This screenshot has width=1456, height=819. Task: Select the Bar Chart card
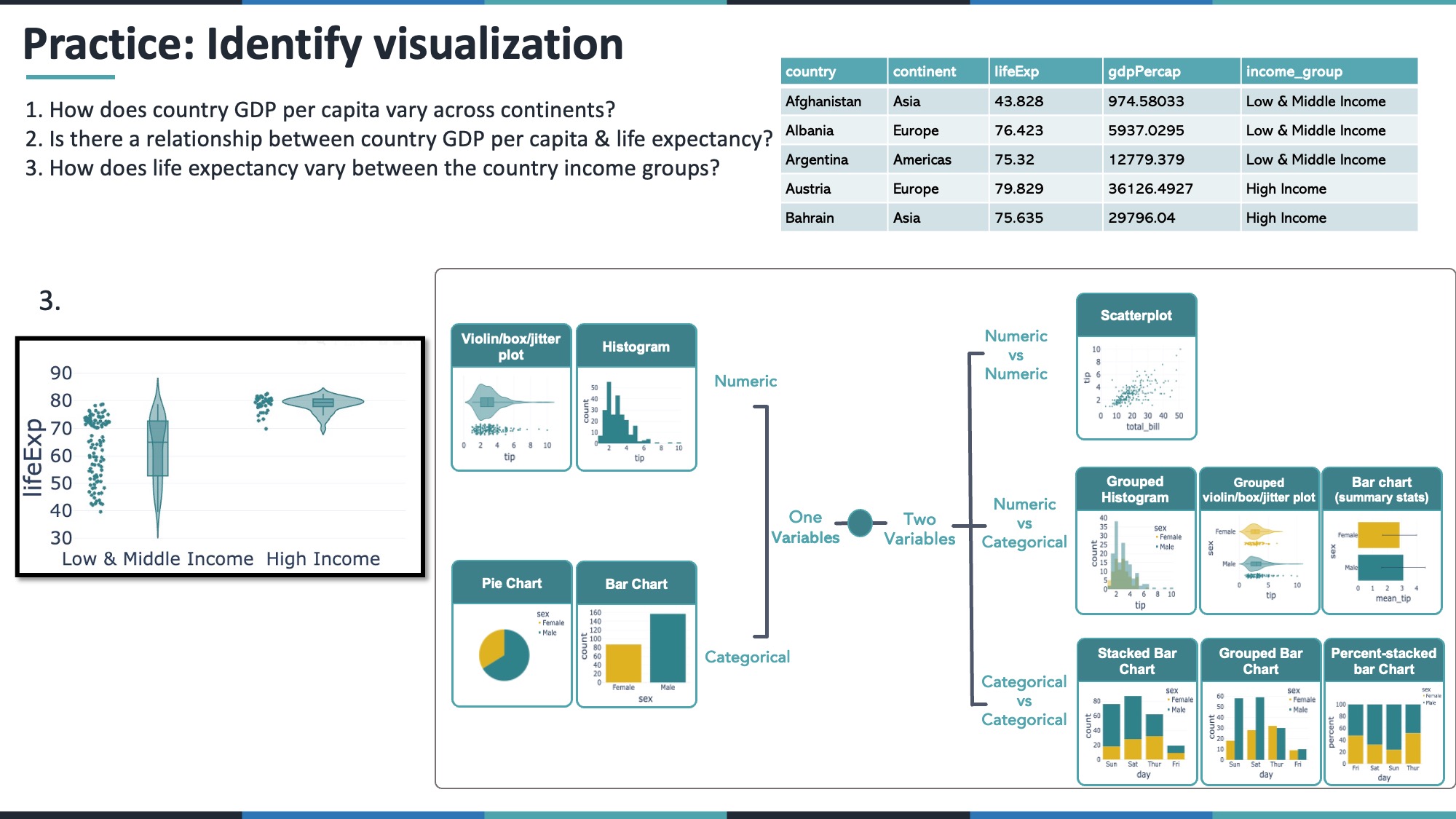point(636,633)
